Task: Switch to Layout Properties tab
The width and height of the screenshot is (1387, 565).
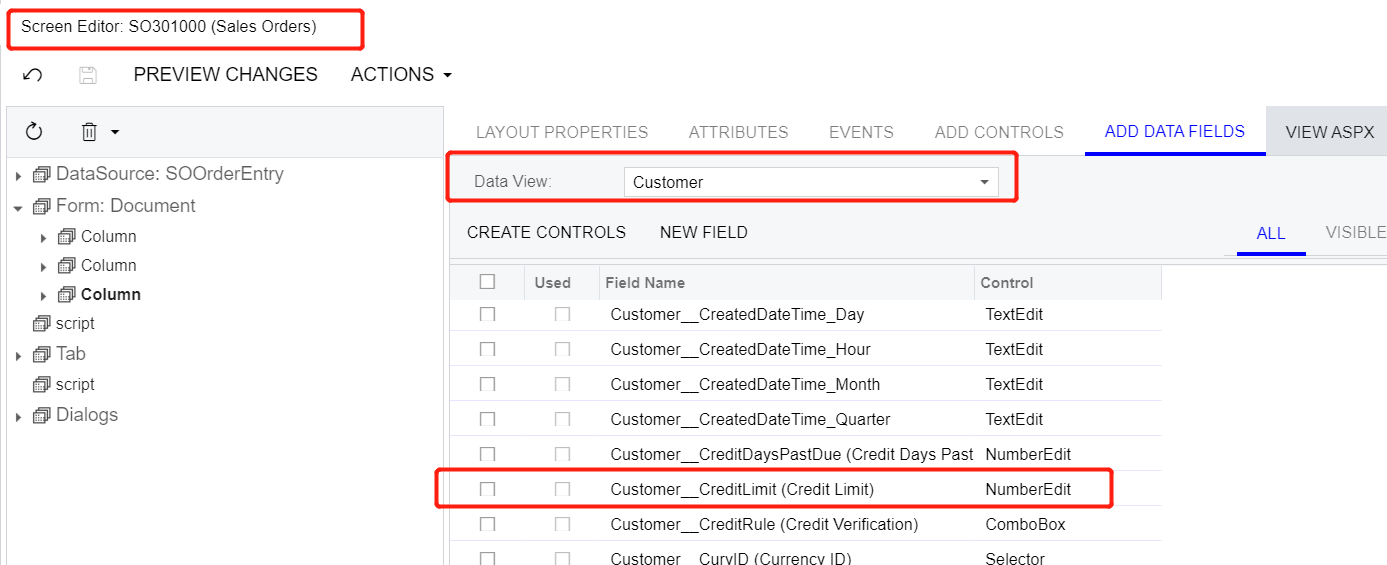Action: [x=562, y=132]
